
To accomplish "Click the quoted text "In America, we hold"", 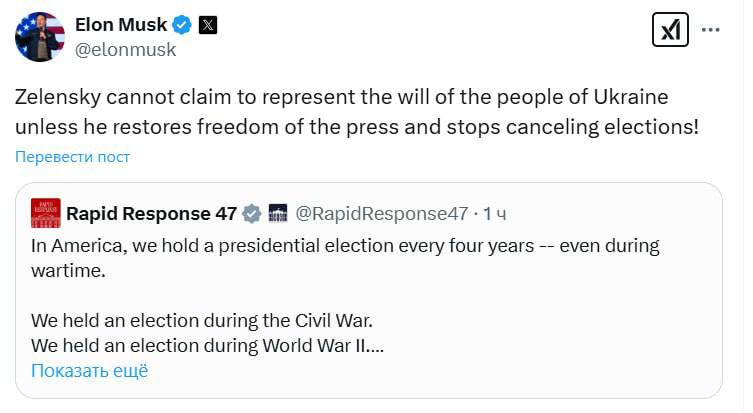I will pos(345,245).
